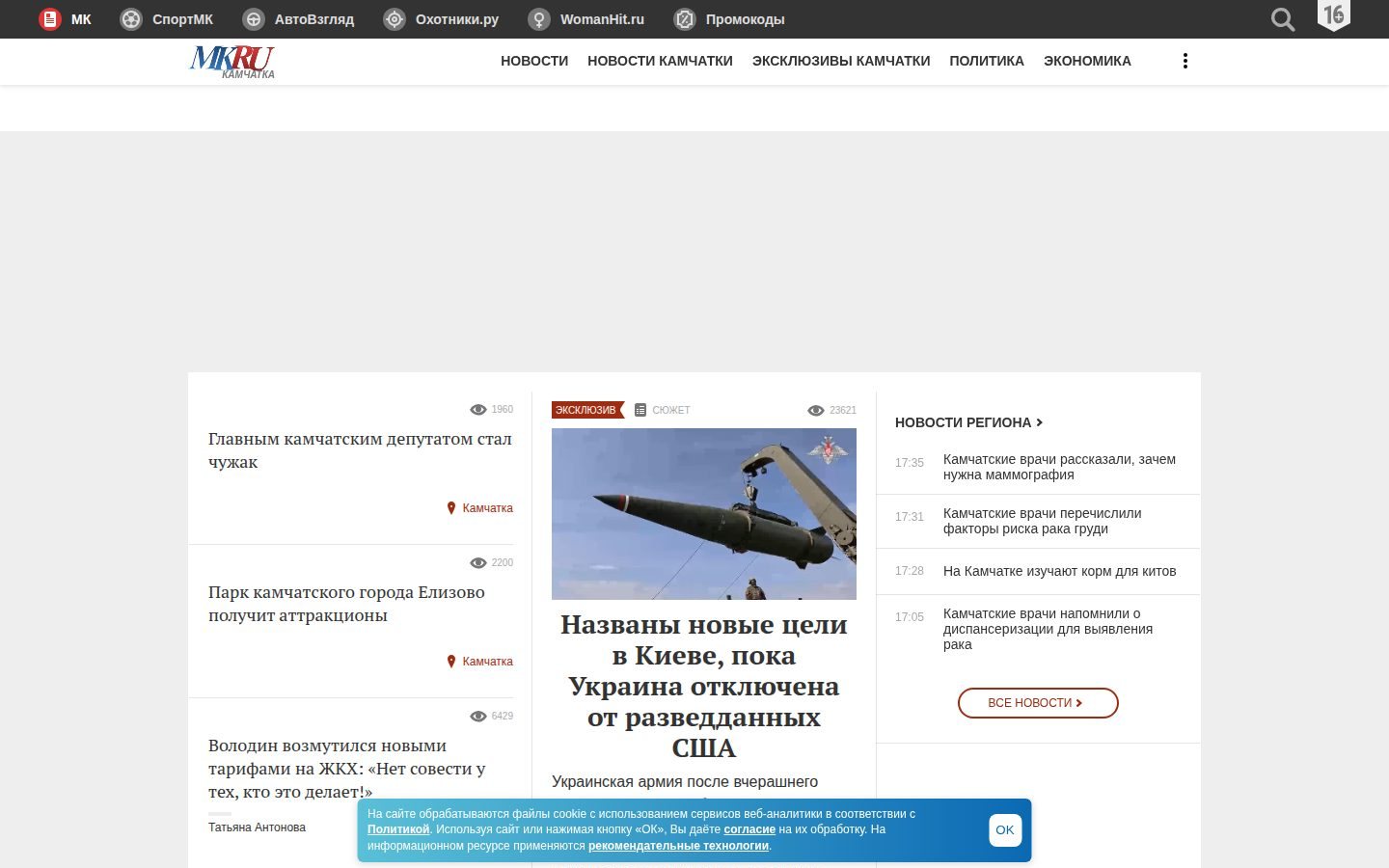Open Володин возмутился тарифами ЖКХ article
Viewport: 1389px width, 868px height.
(x=347, y=769)
